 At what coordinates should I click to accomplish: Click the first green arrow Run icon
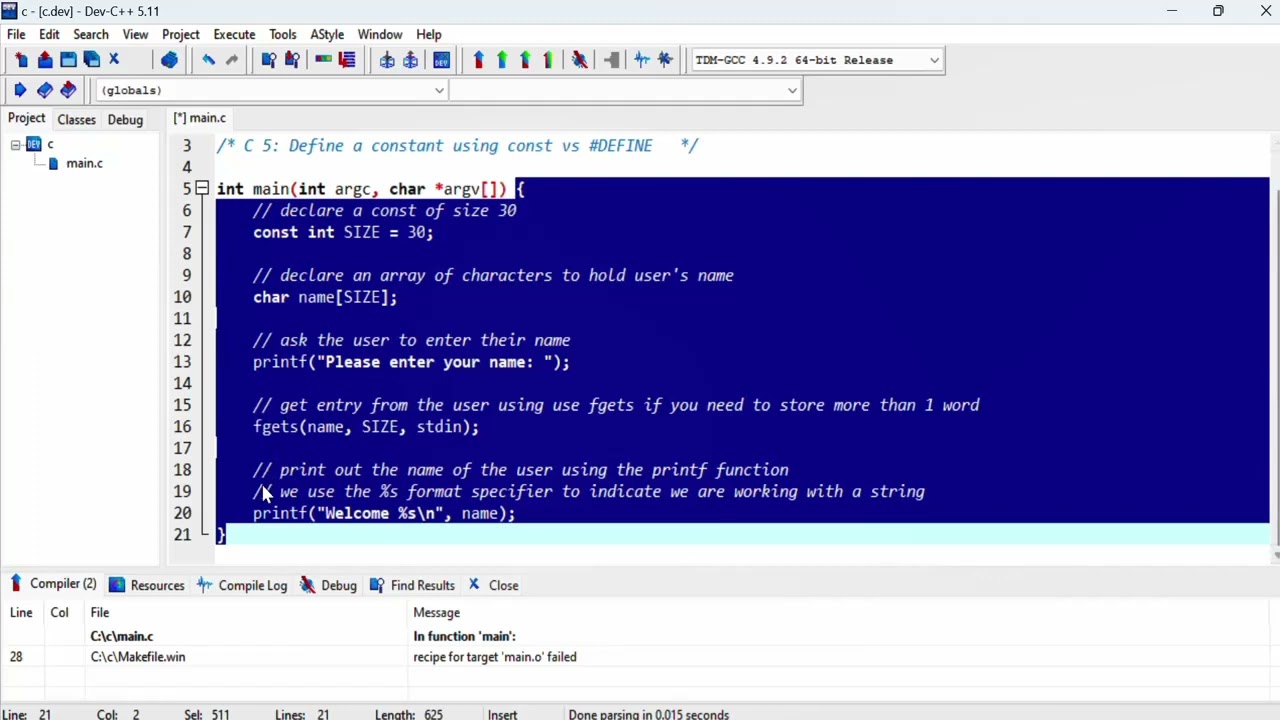[x=501, y=60]
